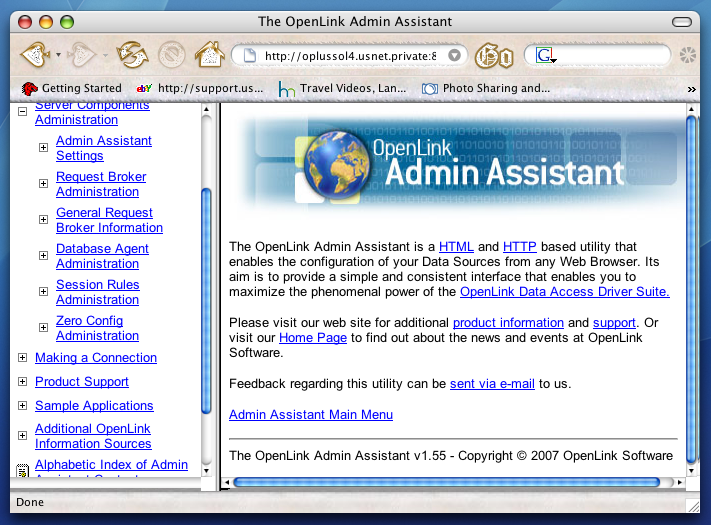
Task: Click the Stop loading button
Action: [x=171, y=55]
